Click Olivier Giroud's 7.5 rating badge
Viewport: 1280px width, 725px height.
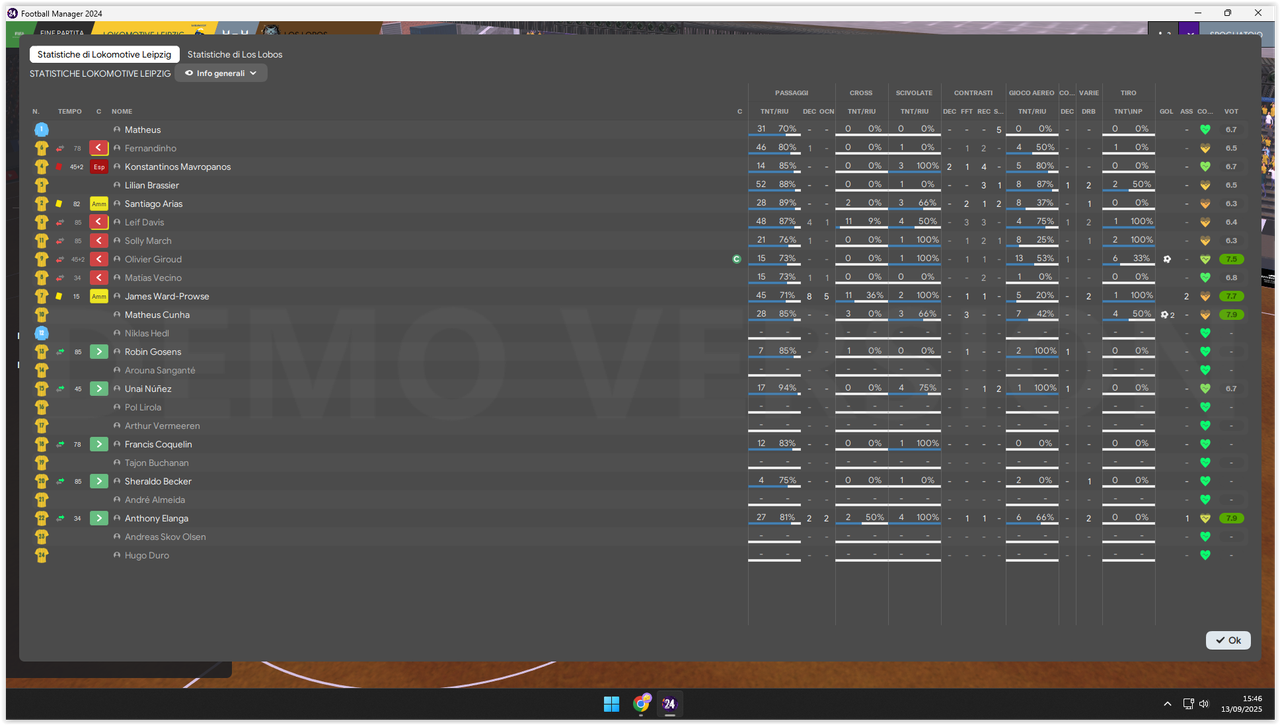point(1231,259)
